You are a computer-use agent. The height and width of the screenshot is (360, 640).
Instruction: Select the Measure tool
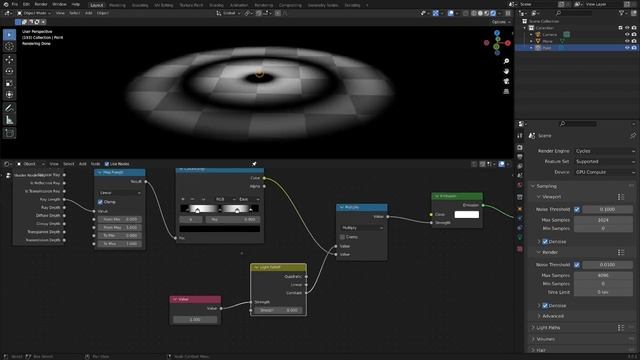coord(9,120)
